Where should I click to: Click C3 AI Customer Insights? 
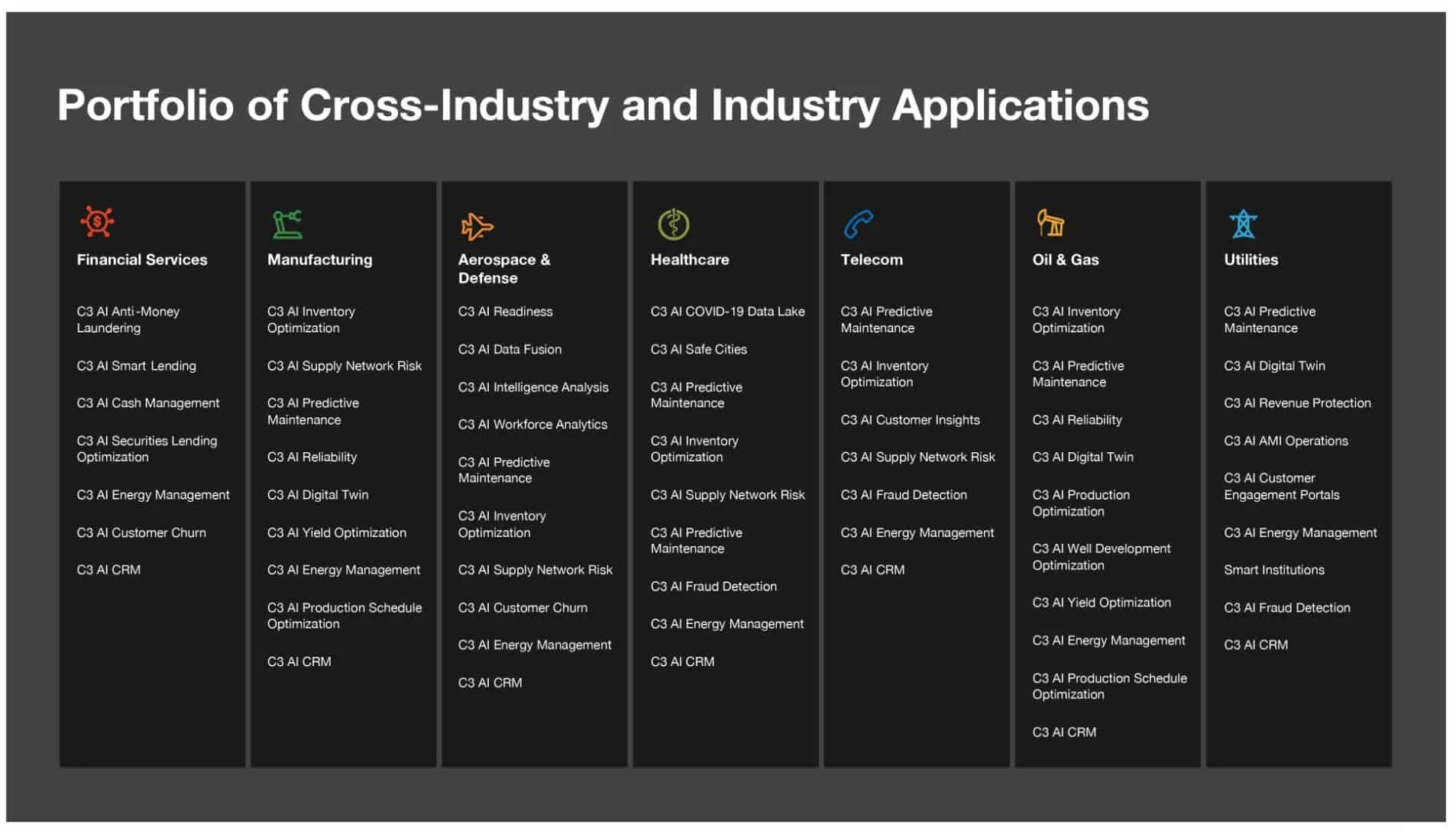pos(911,420)
